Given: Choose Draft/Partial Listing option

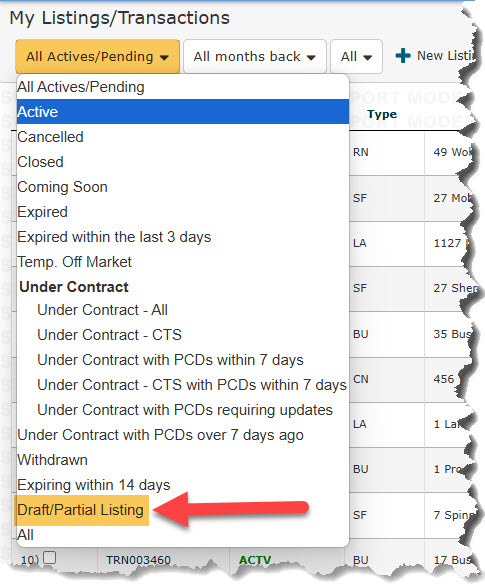Looking at the screenshot, I should pyautogui.click(x=81, y=510).
